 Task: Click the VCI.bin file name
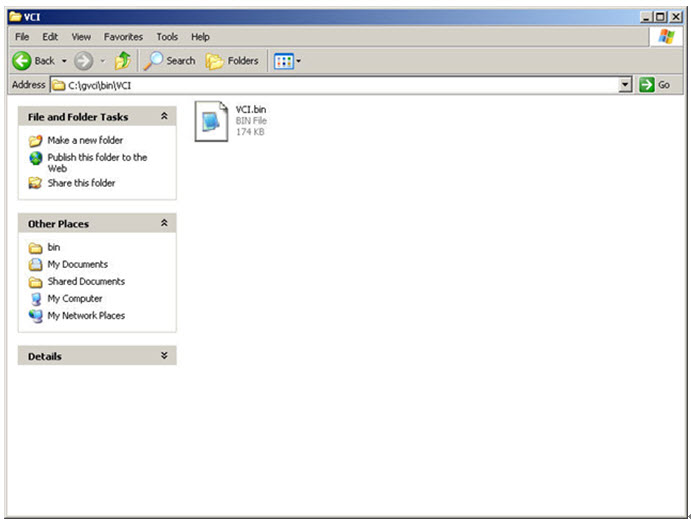pyautogui.click(x=251, y=109)
